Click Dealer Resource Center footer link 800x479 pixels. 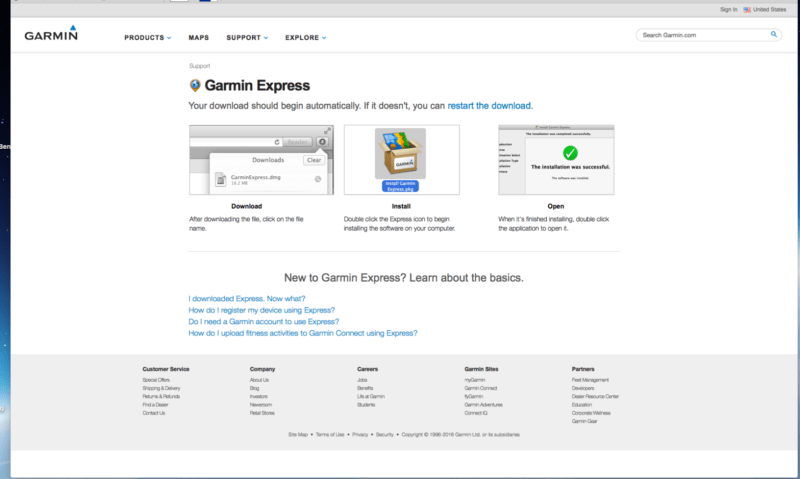[595, 396]
